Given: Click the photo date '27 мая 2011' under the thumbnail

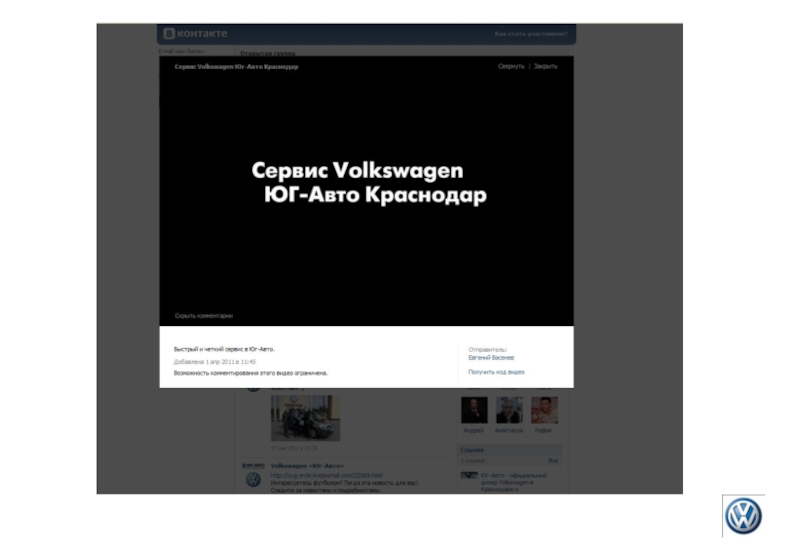Looking at the screenshot, I should (x=294, y=448).
